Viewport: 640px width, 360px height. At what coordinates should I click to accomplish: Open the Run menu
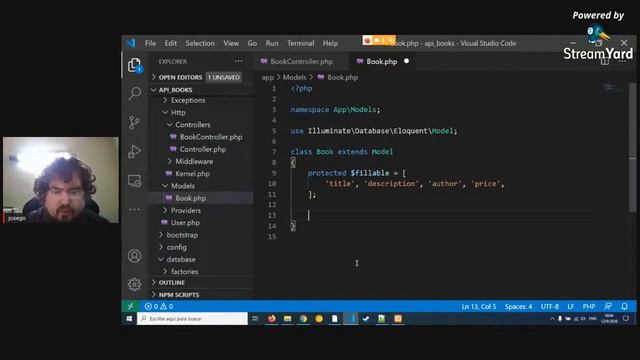pos(272,43)
